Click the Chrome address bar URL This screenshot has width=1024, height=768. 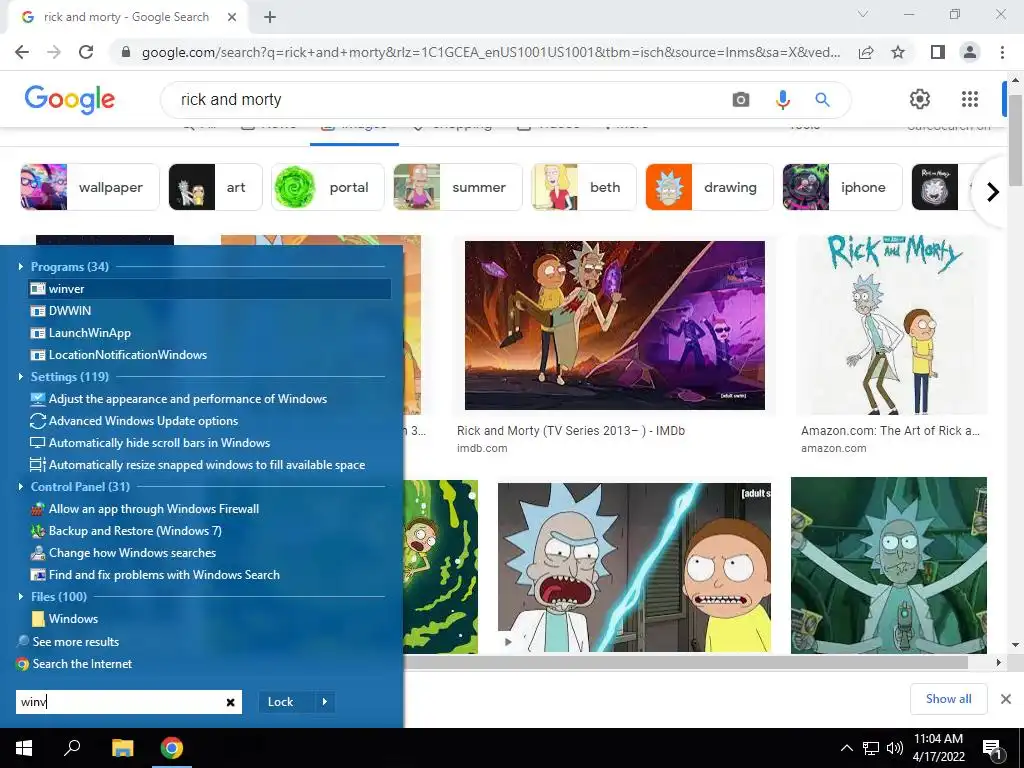[491, 52]
